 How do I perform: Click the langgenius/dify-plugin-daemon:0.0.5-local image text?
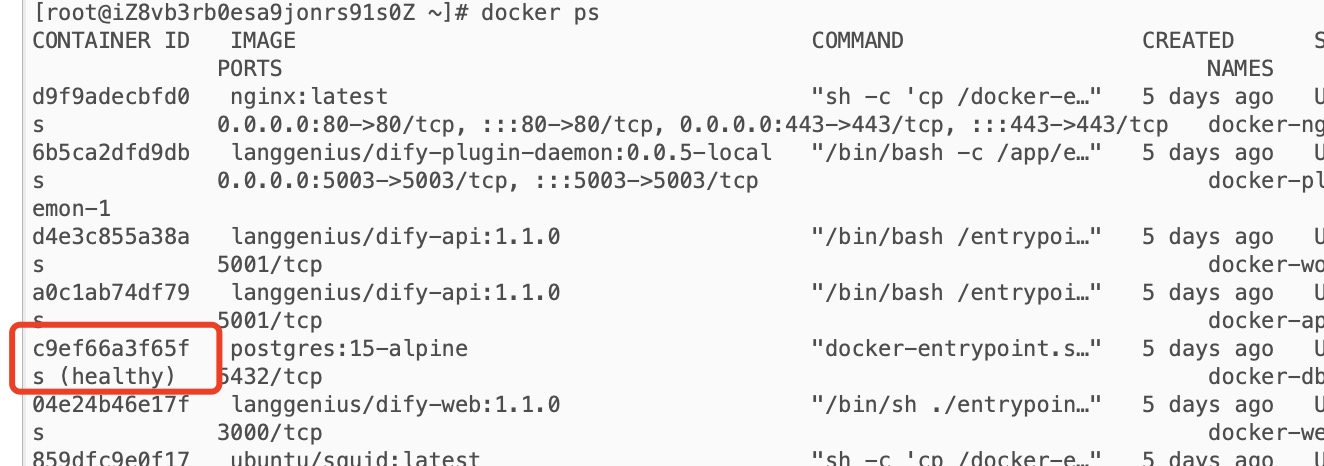tap(500, 153)
